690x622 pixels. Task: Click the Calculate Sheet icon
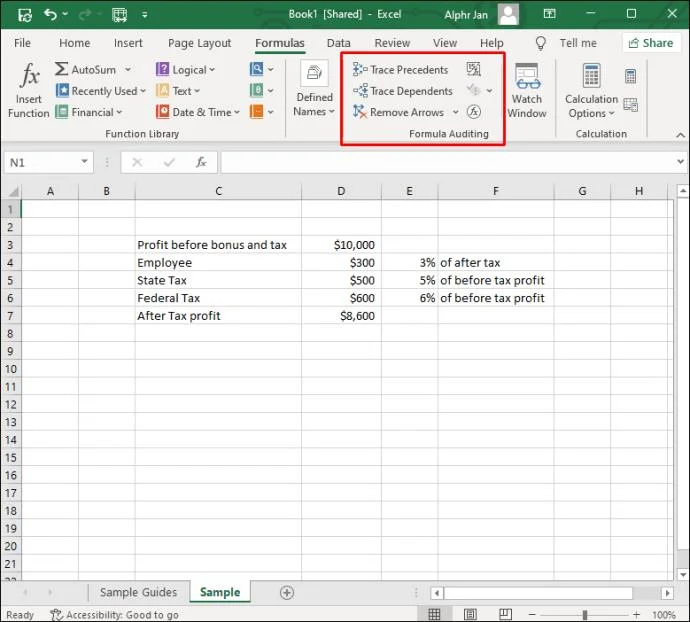pyautogui.click(x=631, y=105)
